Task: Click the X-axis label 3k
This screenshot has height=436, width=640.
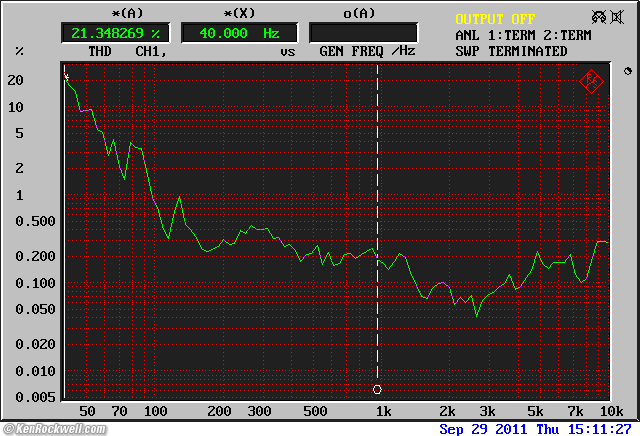Action: (487, 411)
